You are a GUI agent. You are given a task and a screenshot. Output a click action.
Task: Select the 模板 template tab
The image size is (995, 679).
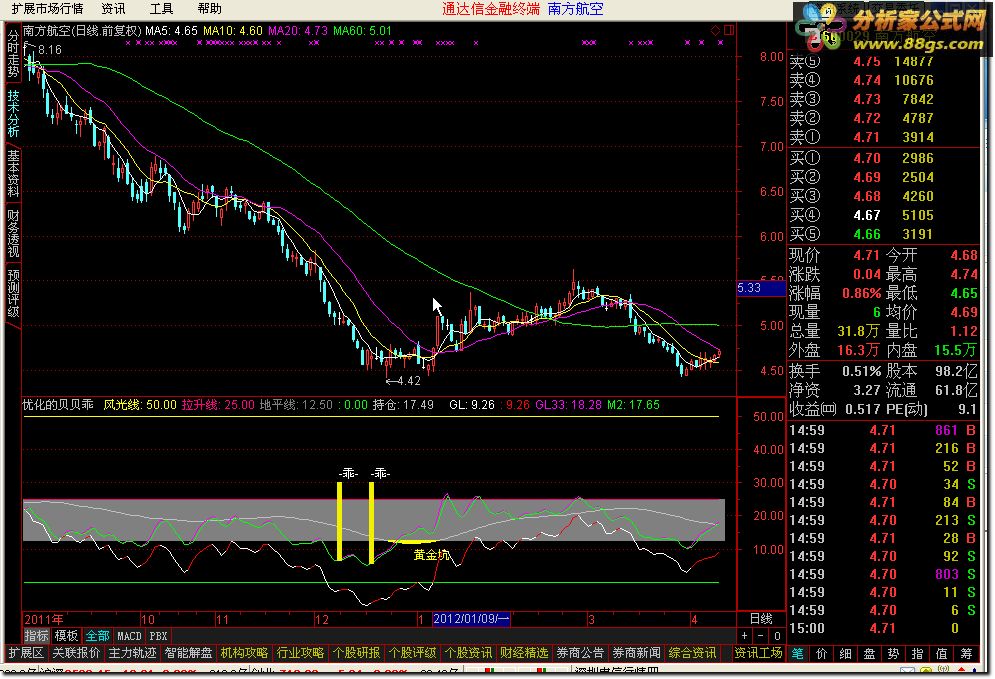coord(66,635)
